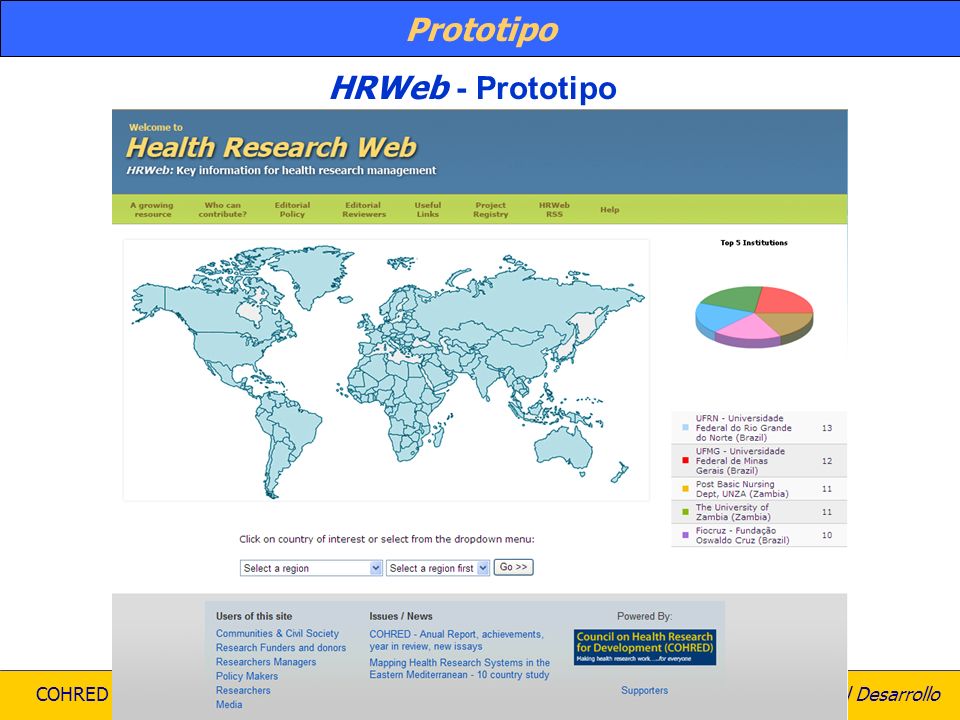960x720 pixels.
Task: Select the light blue UFRN legend swatch
Action: pos(685,428)
